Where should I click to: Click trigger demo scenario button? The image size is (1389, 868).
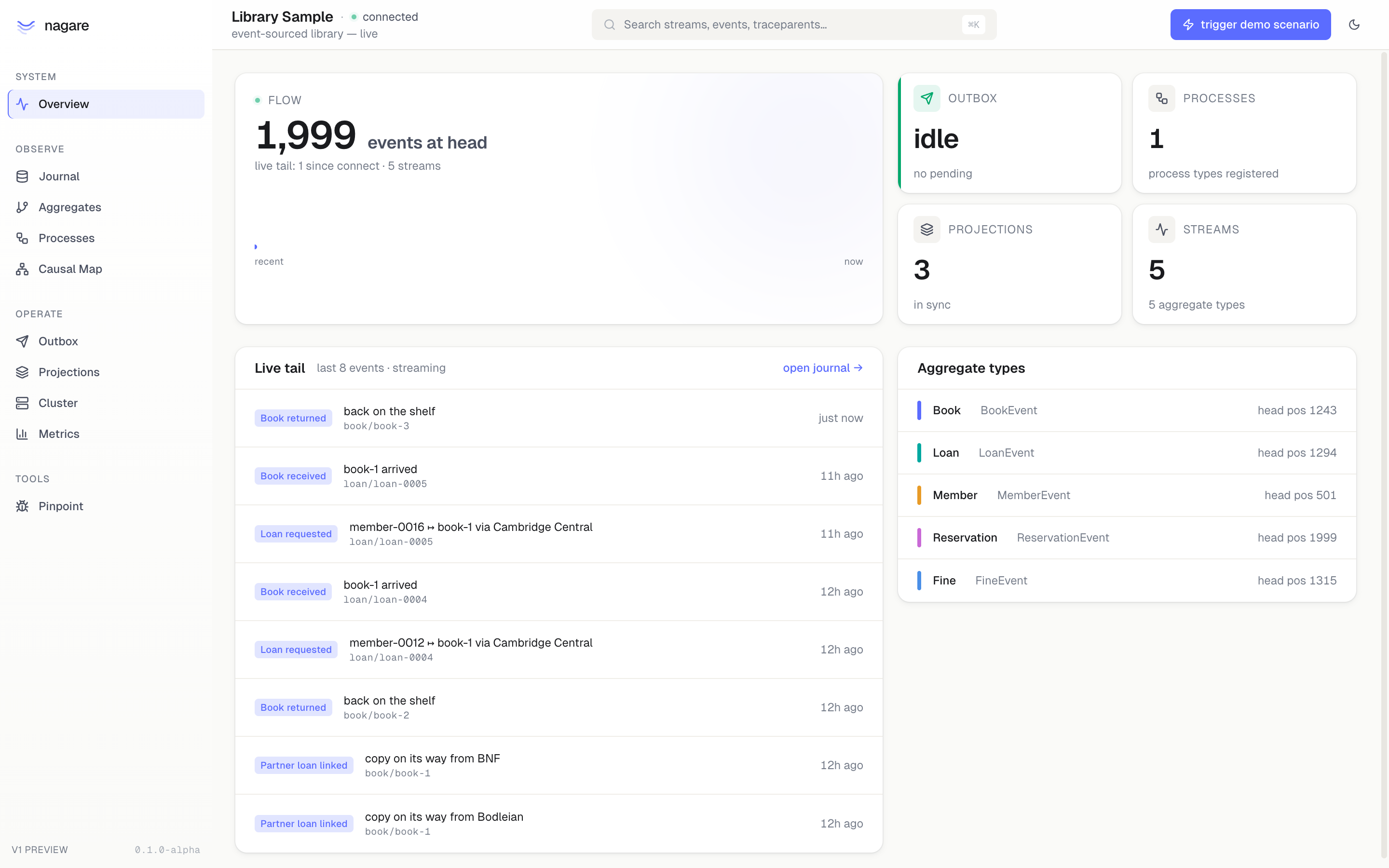[x=1250, y=25]
